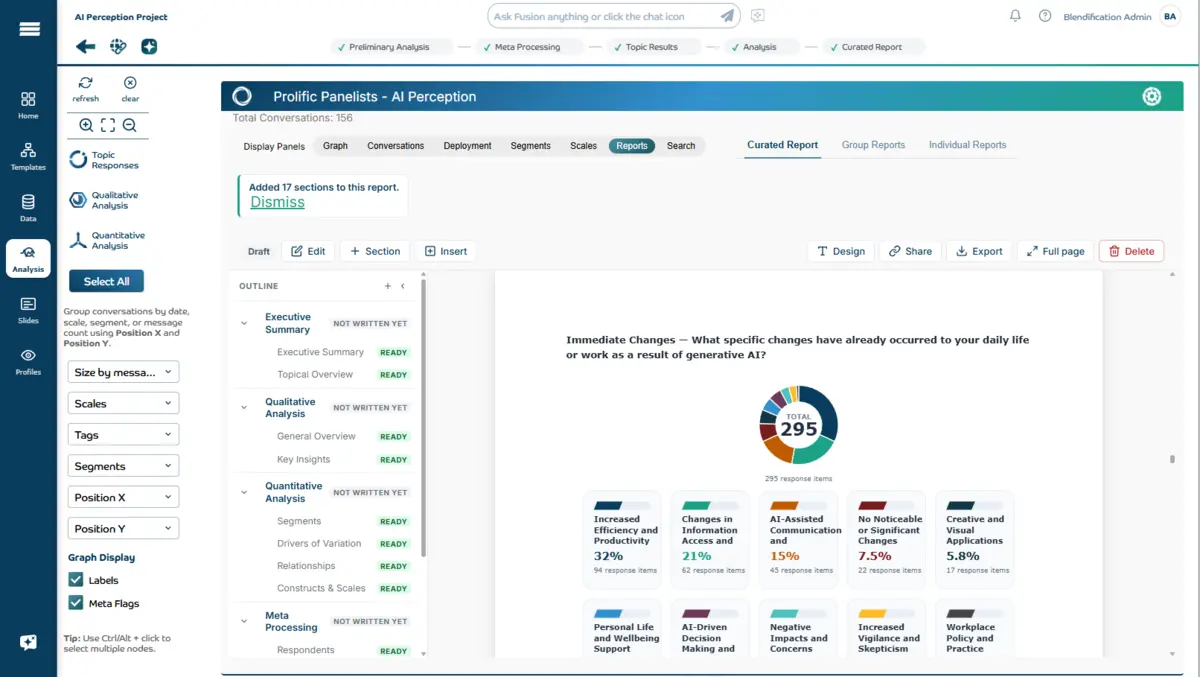Viewport: 1200px width, 677px height.
Task: Click the Edit report button
Action: click(x=308, y=251)
